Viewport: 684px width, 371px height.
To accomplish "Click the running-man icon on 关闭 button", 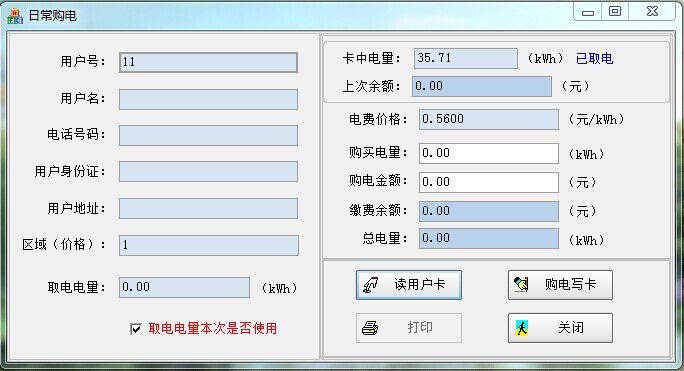I will tap(522, 327).
